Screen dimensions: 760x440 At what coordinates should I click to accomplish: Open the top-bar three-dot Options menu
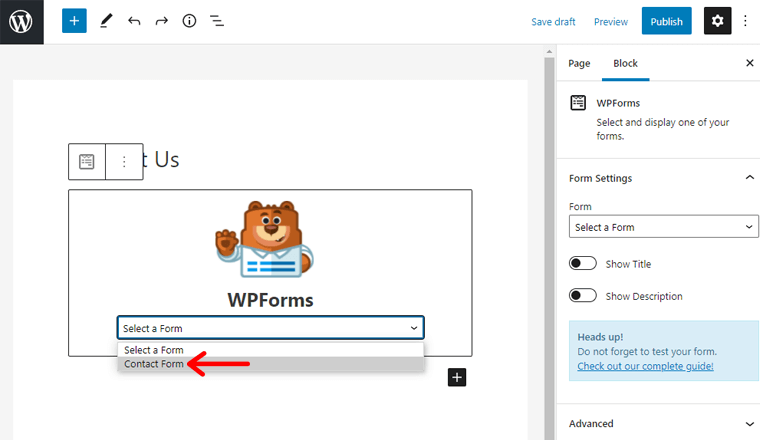click(x=745, y=21)
